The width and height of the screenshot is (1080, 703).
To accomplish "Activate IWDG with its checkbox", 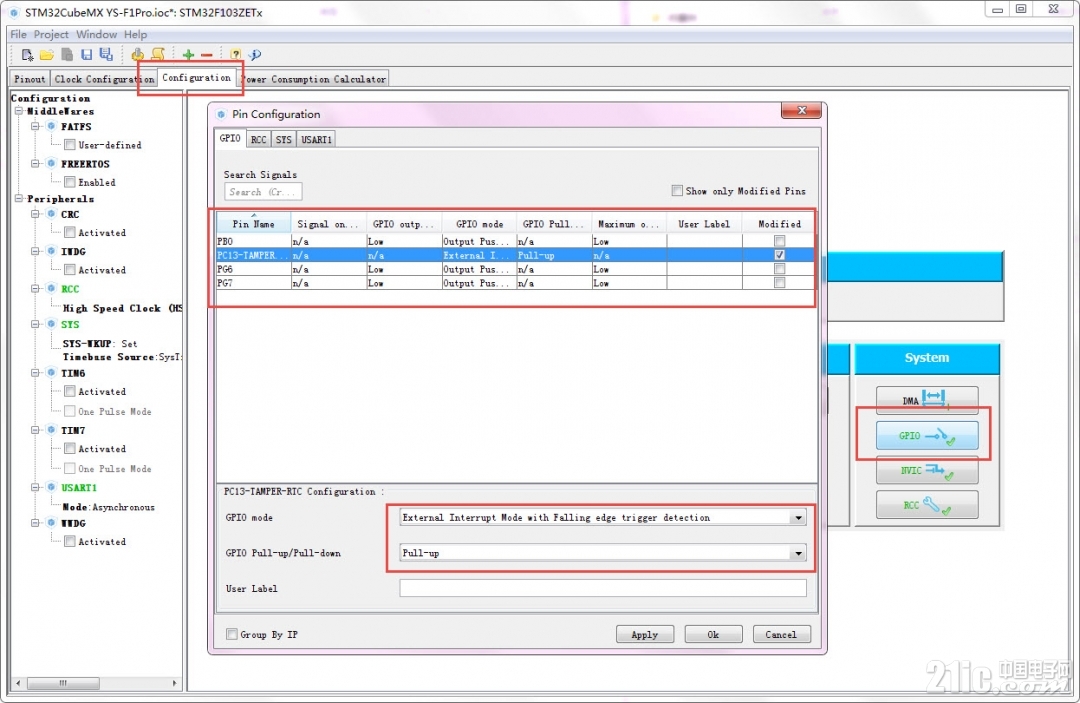I will click(x=70, y=269).
